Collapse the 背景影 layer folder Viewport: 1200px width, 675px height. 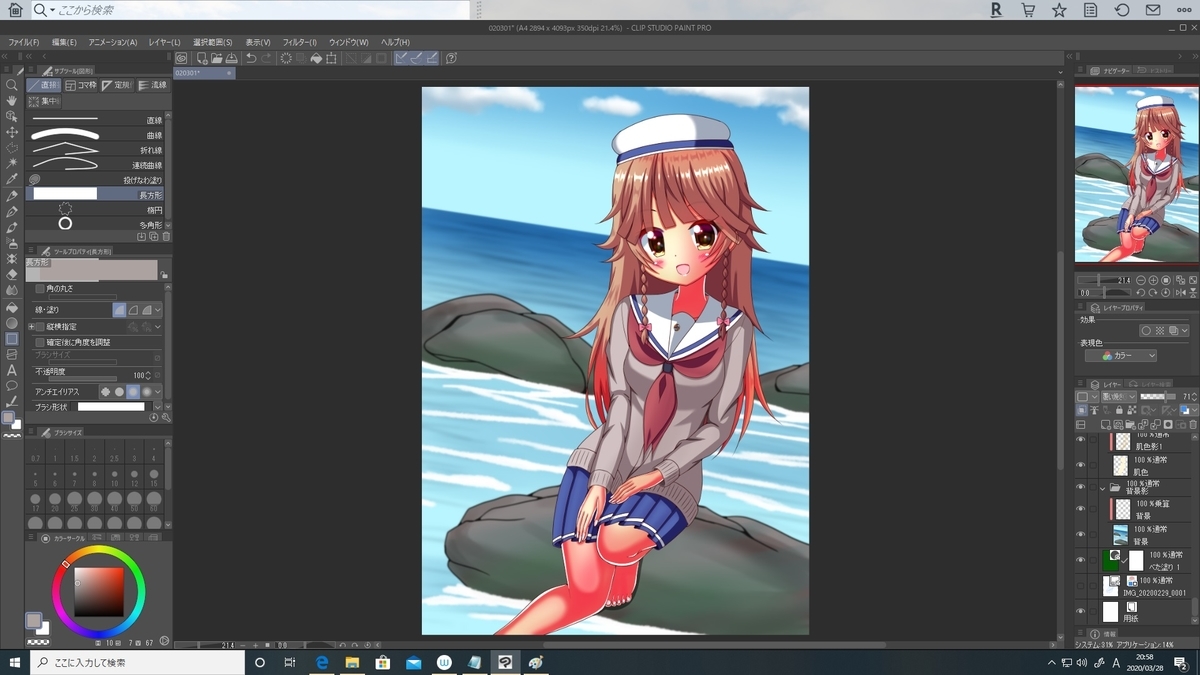pyautogui.click(x=1103, y=488)
